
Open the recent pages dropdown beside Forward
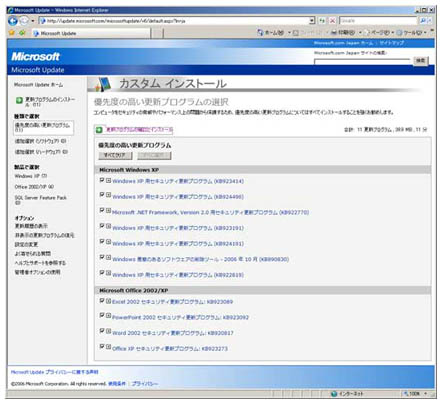point(33,21)
